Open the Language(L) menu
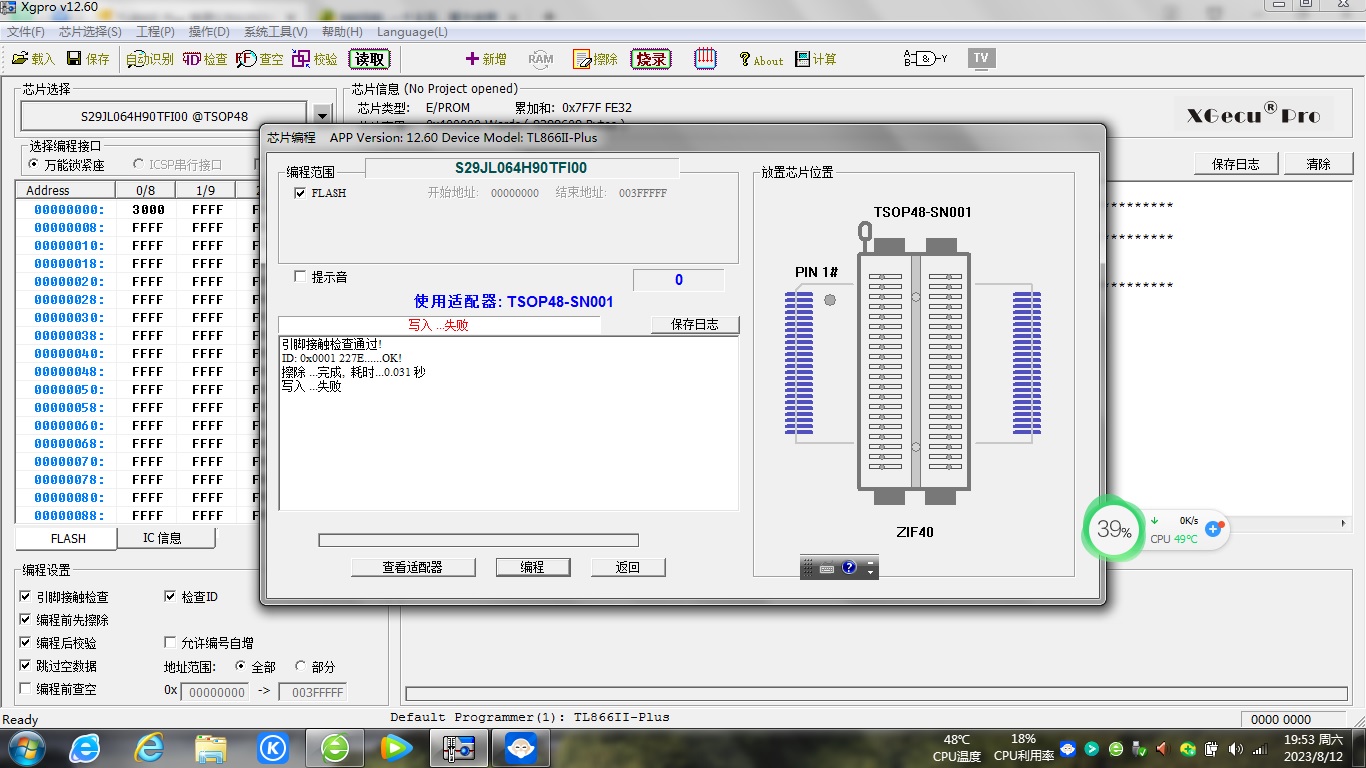 412,32
